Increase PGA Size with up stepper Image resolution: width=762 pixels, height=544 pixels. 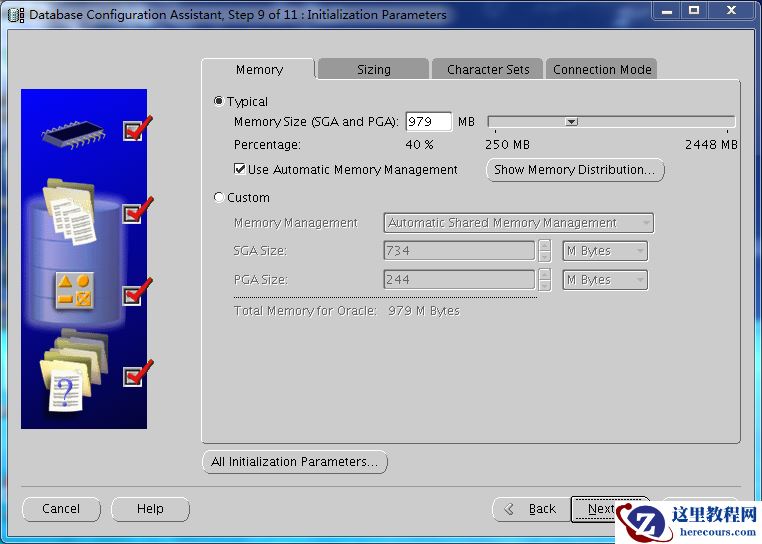[545, 274]
